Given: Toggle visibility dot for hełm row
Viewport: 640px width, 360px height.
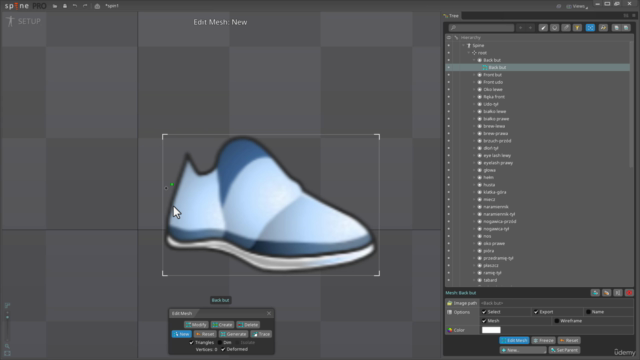Looking at the screenshot, I should (449, 178).
